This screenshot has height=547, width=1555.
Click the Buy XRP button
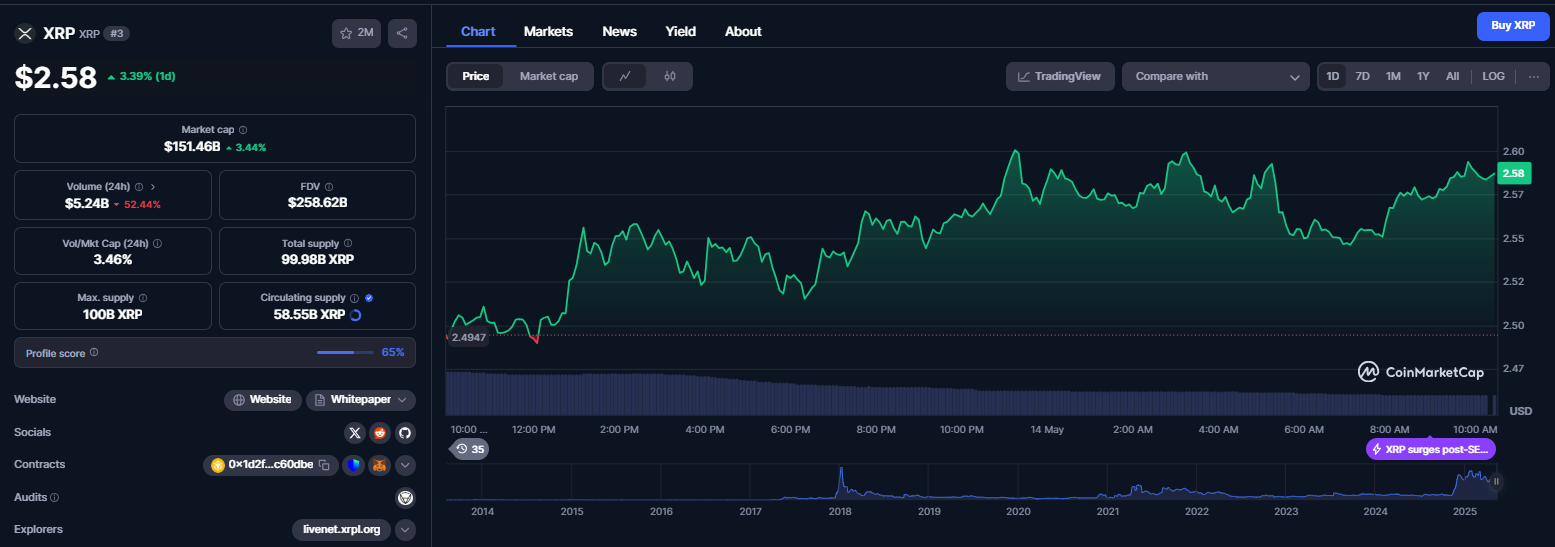coord(1513,26)
